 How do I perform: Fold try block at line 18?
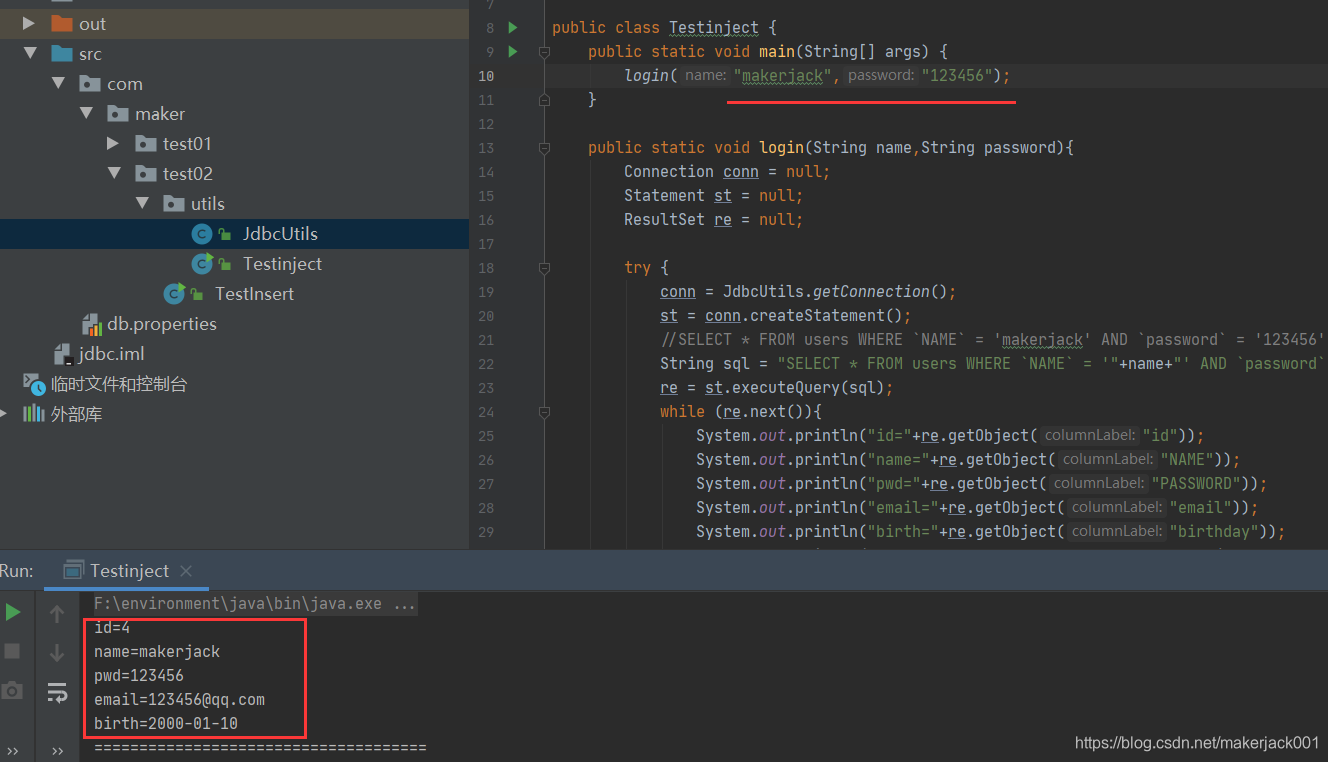coord(544,268)
